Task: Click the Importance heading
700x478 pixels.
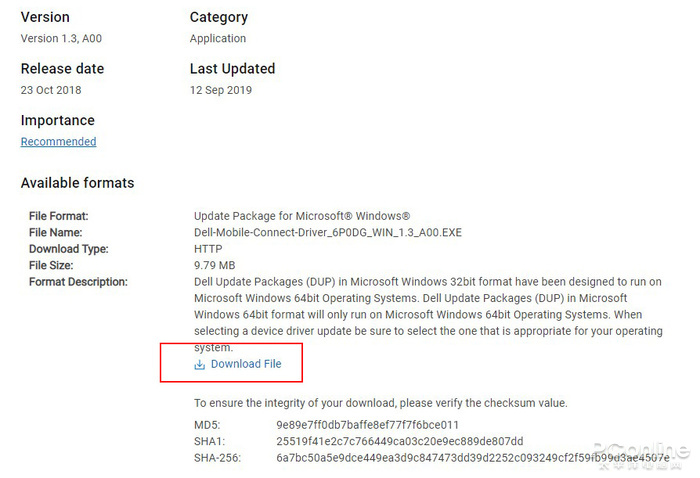Action: pyautogui.click(x=57, y=121)
